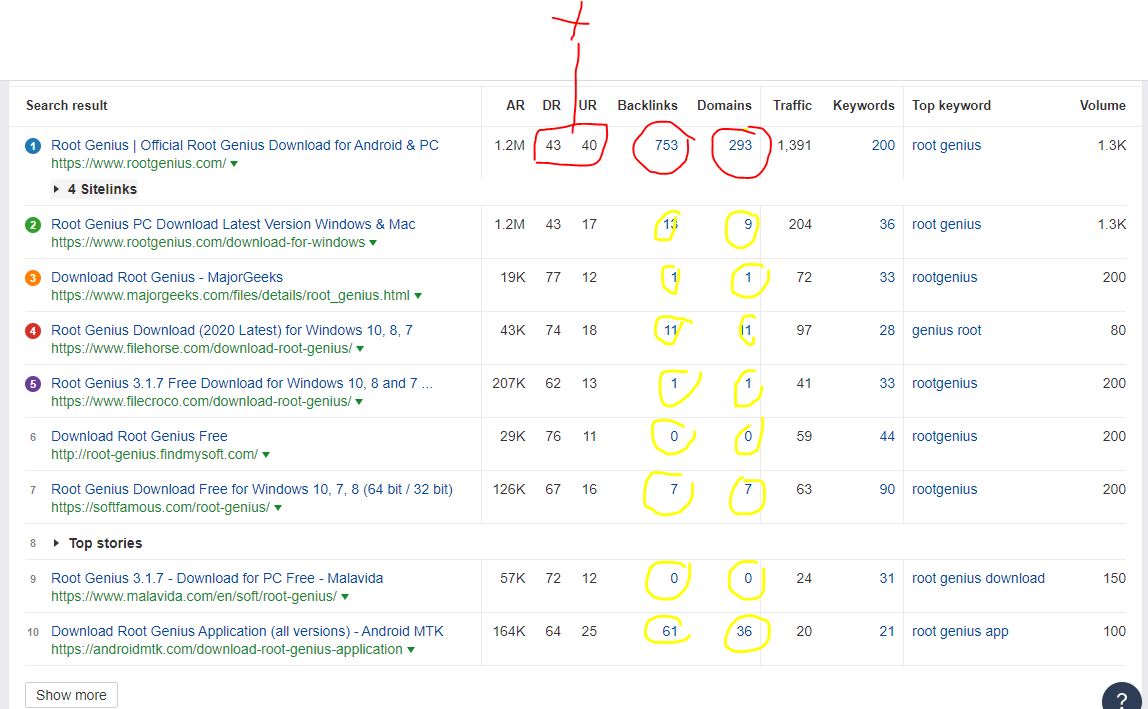Open 753 backlinks count for rootgenius.com
Image resolution: width=1148 pixels, height=709 pixels.
coord(666,145)
